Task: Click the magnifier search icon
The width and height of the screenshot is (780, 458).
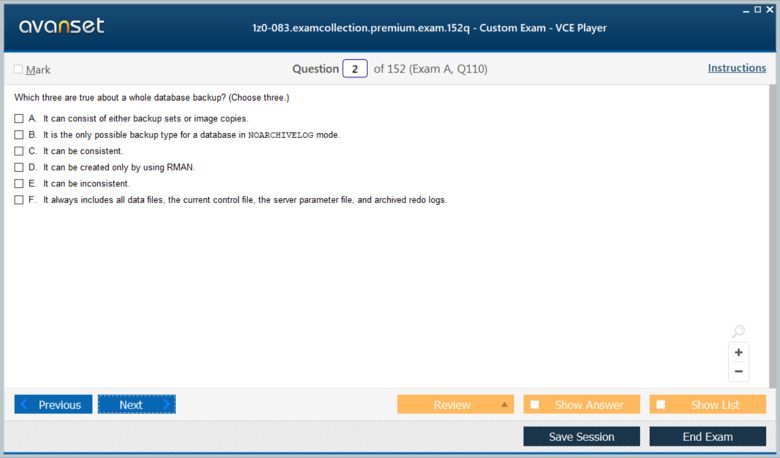Action: coord(738,331)
